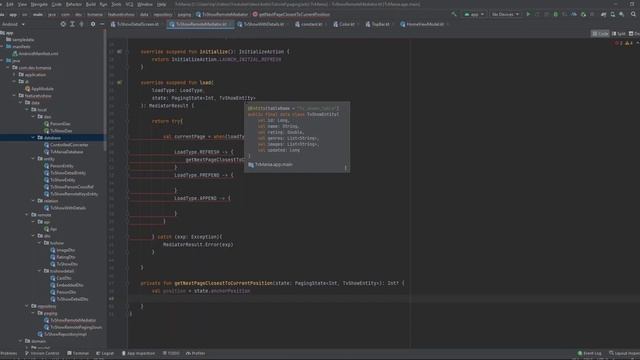Collapse the repository folder
This screenshot has width=640, height=360.
(x=27, y=306)
